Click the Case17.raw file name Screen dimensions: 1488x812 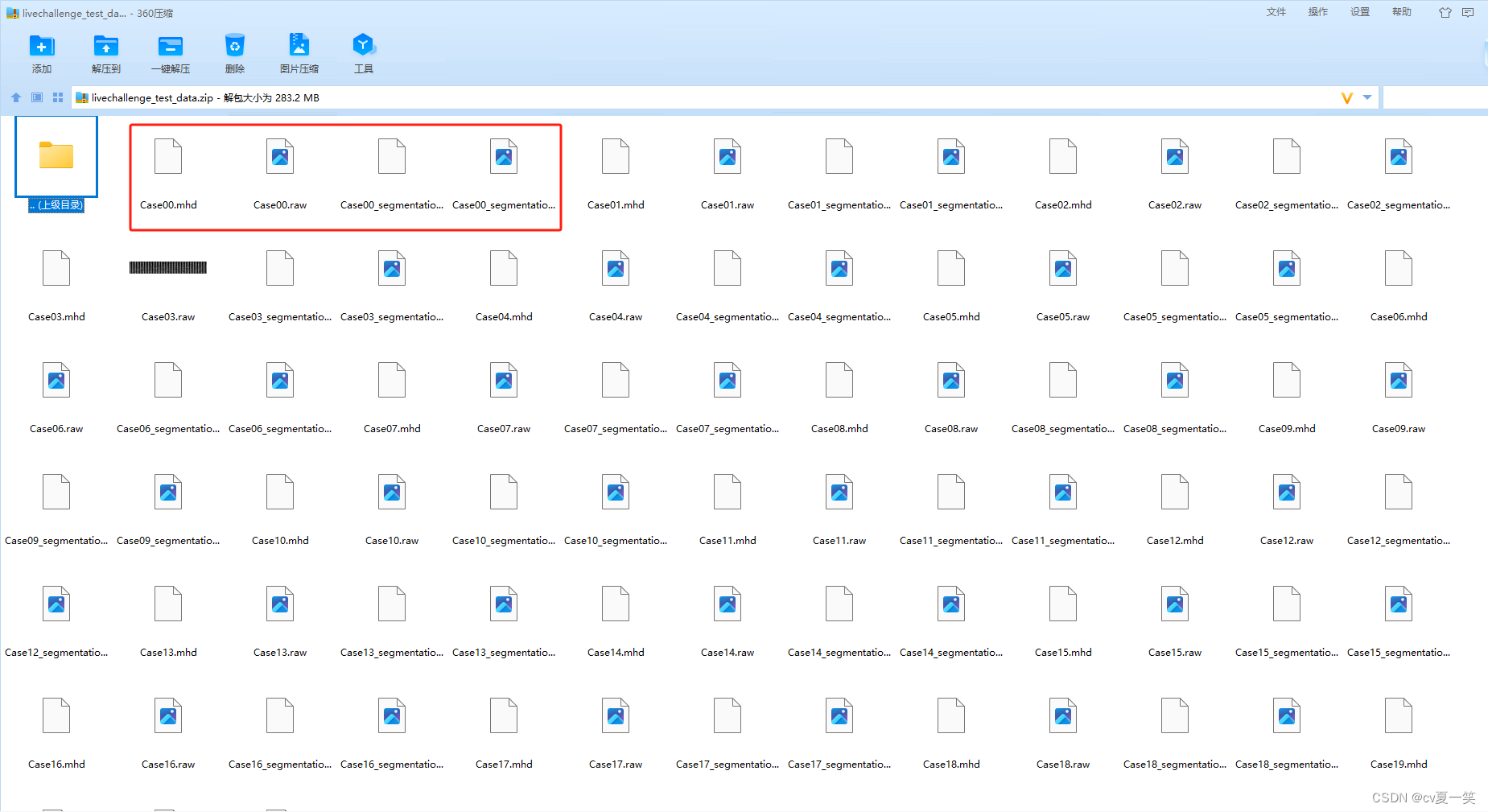pyautogui.click(x=616, y=765)
